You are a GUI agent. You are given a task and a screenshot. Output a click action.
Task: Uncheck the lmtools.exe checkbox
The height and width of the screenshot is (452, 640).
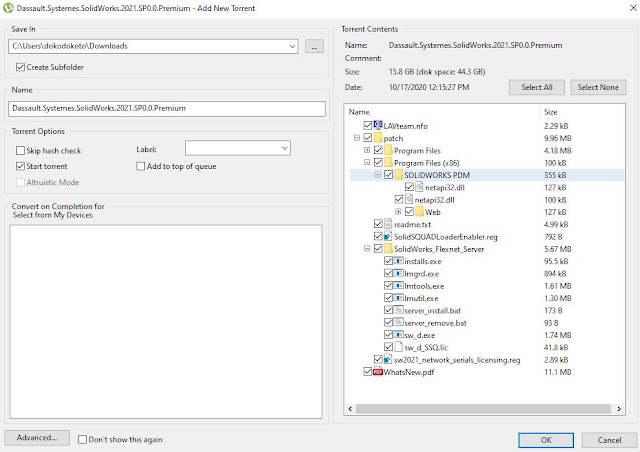click(389, 285)
